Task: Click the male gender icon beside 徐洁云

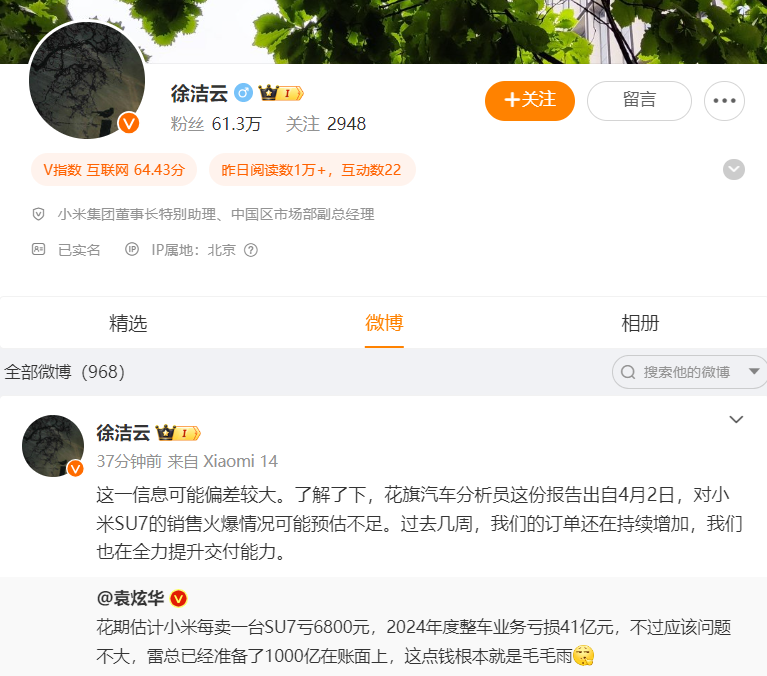Action: point(243,92)
